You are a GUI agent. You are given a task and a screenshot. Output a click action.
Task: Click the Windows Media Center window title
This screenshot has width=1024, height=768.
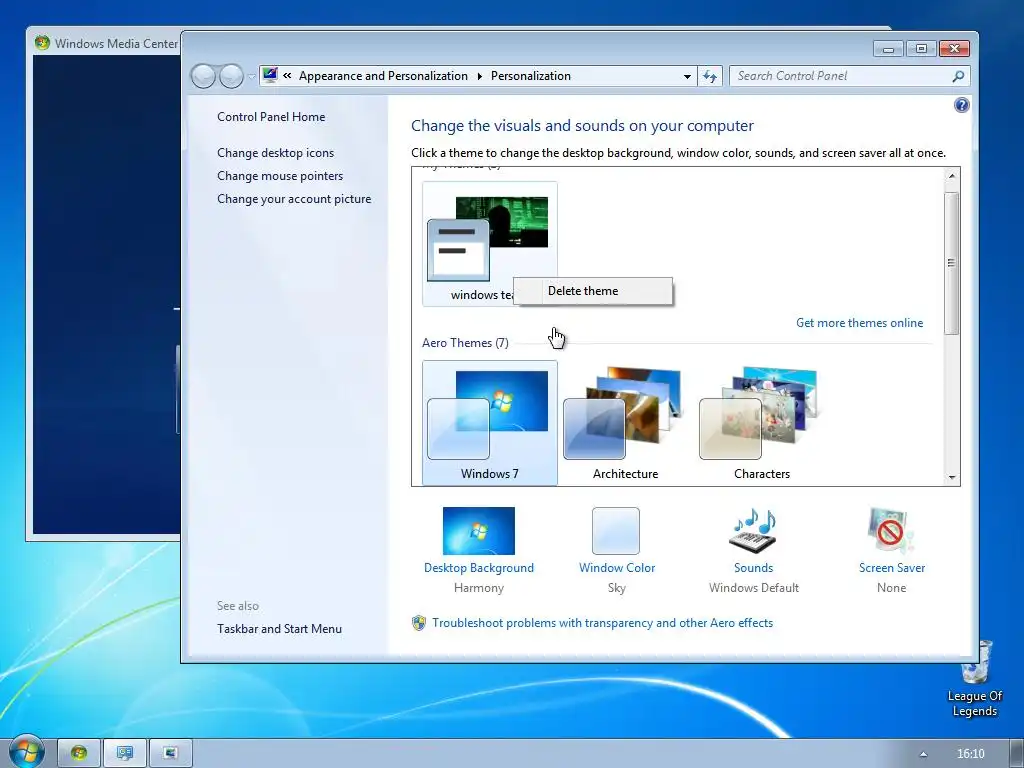(x=116, y=44)
